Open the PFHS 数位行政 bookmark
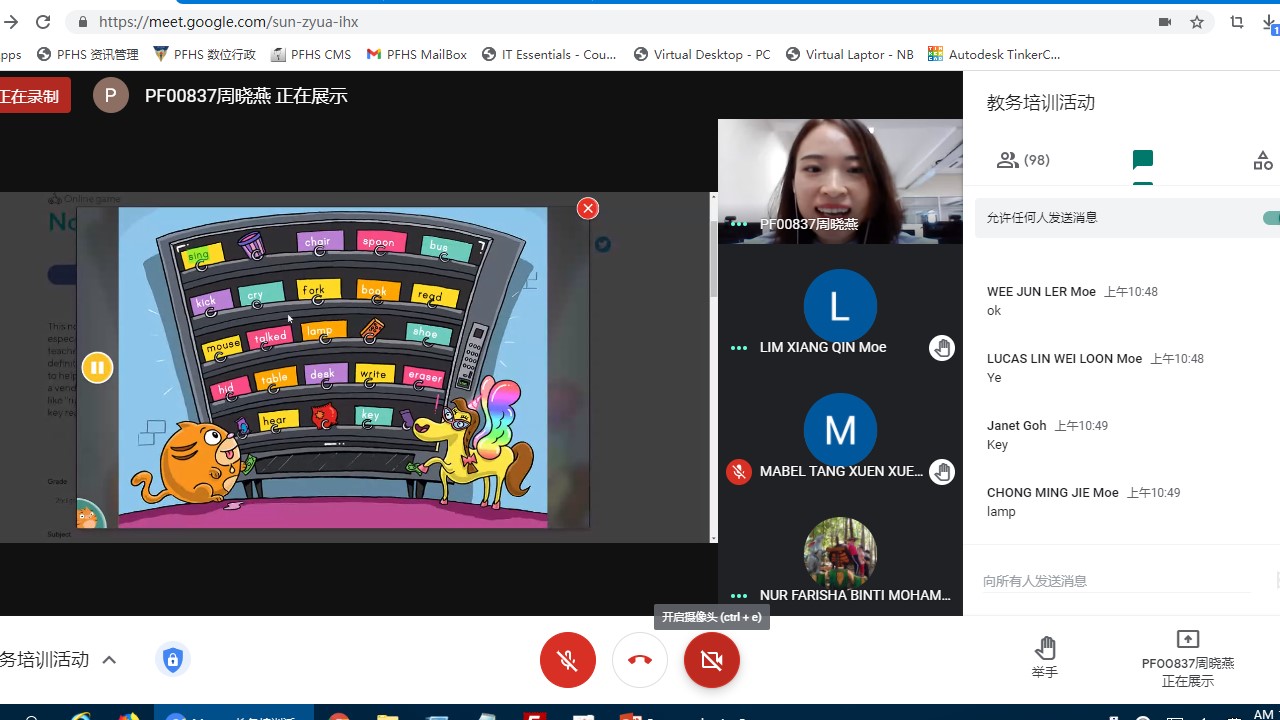 tap(204, 55)
